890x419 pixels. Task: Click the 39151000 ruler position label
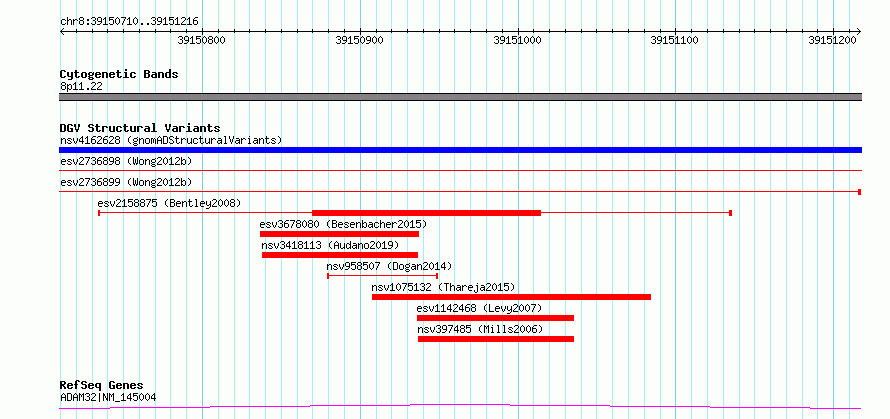(x=517, y=41)
